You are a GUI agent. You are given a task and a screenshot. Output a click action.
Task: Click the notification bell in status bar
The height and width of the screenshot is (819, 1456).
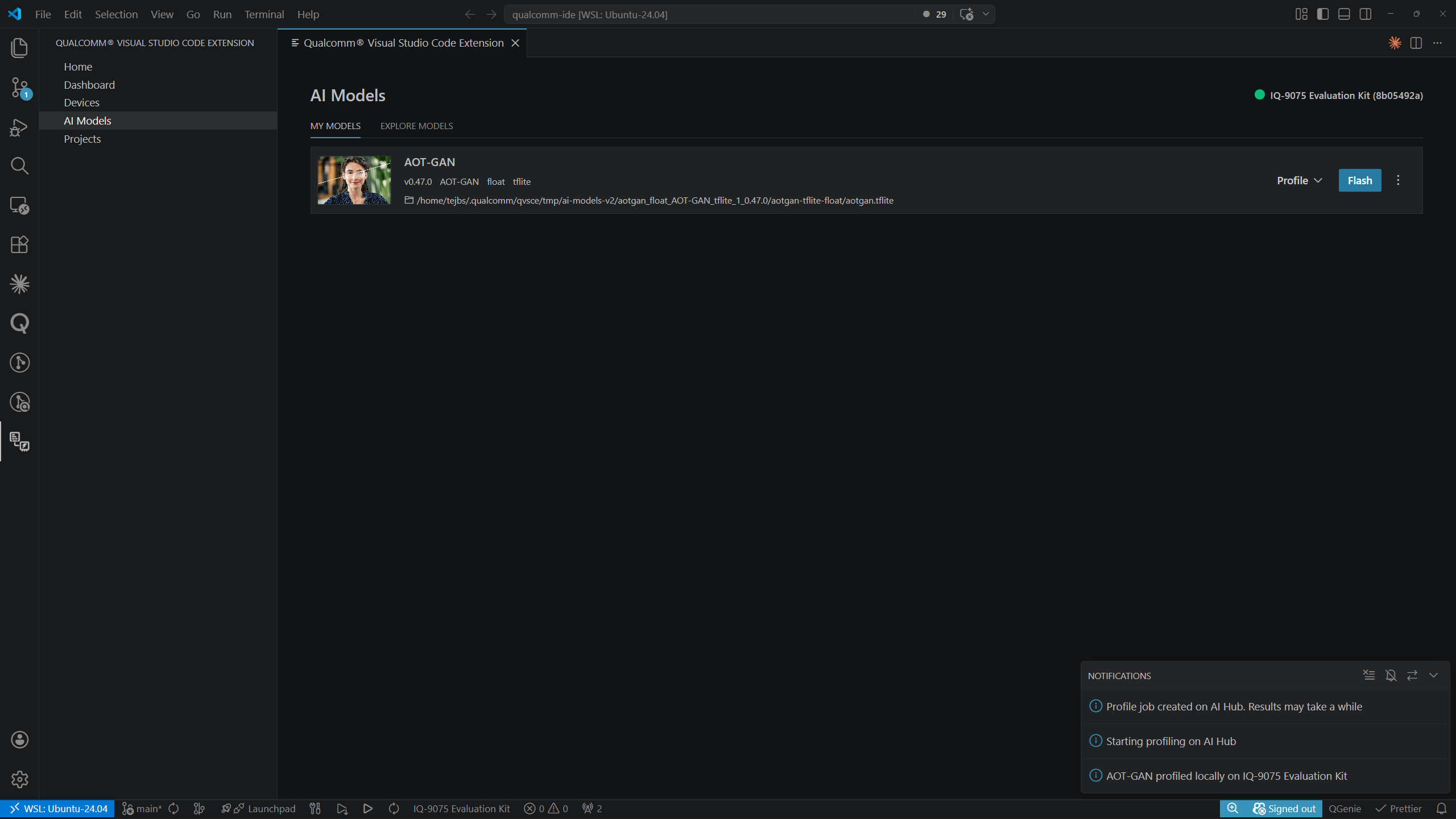(1441, 808)
